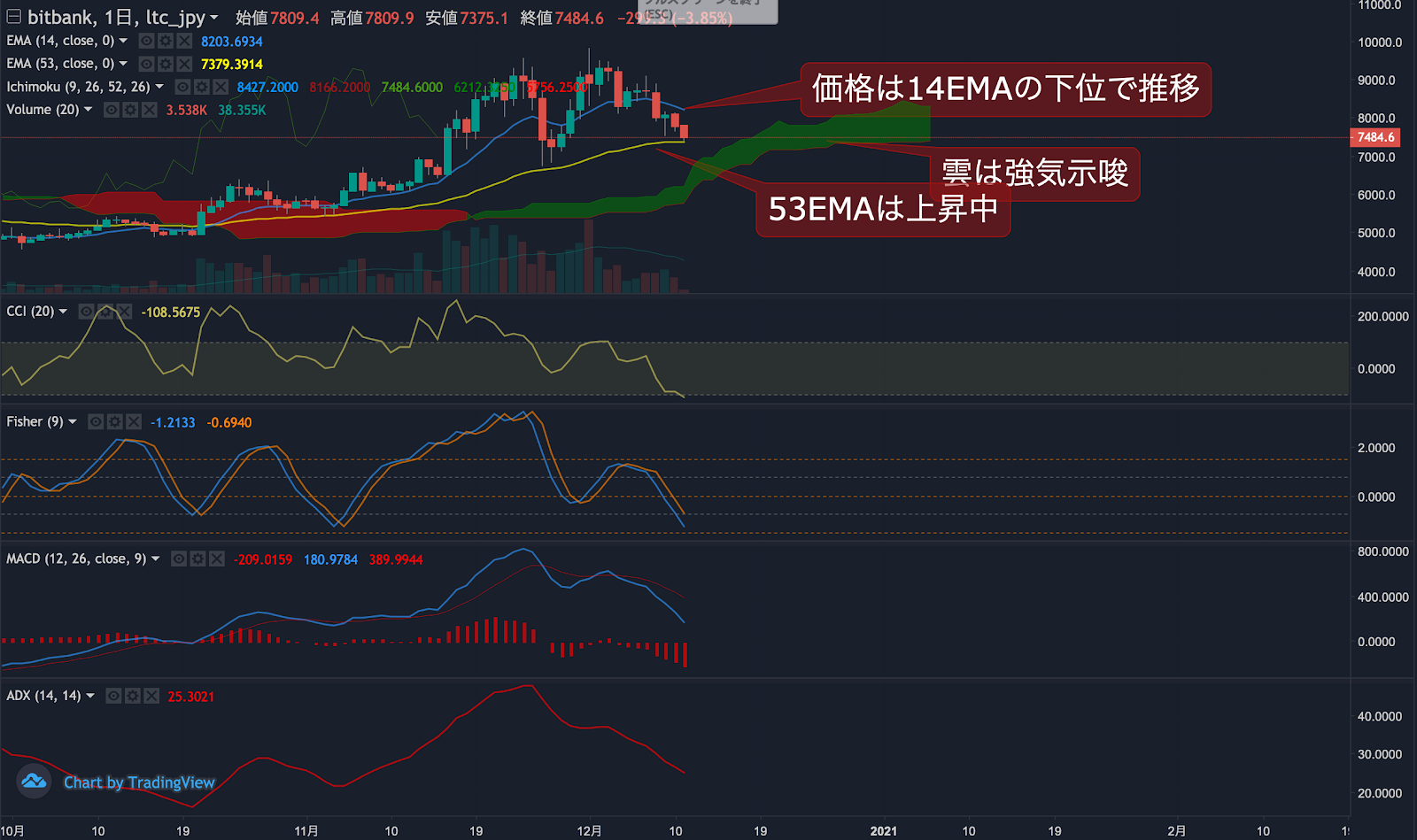
Task: Open ADX indicator settings gear
Action: coord(132,697)
